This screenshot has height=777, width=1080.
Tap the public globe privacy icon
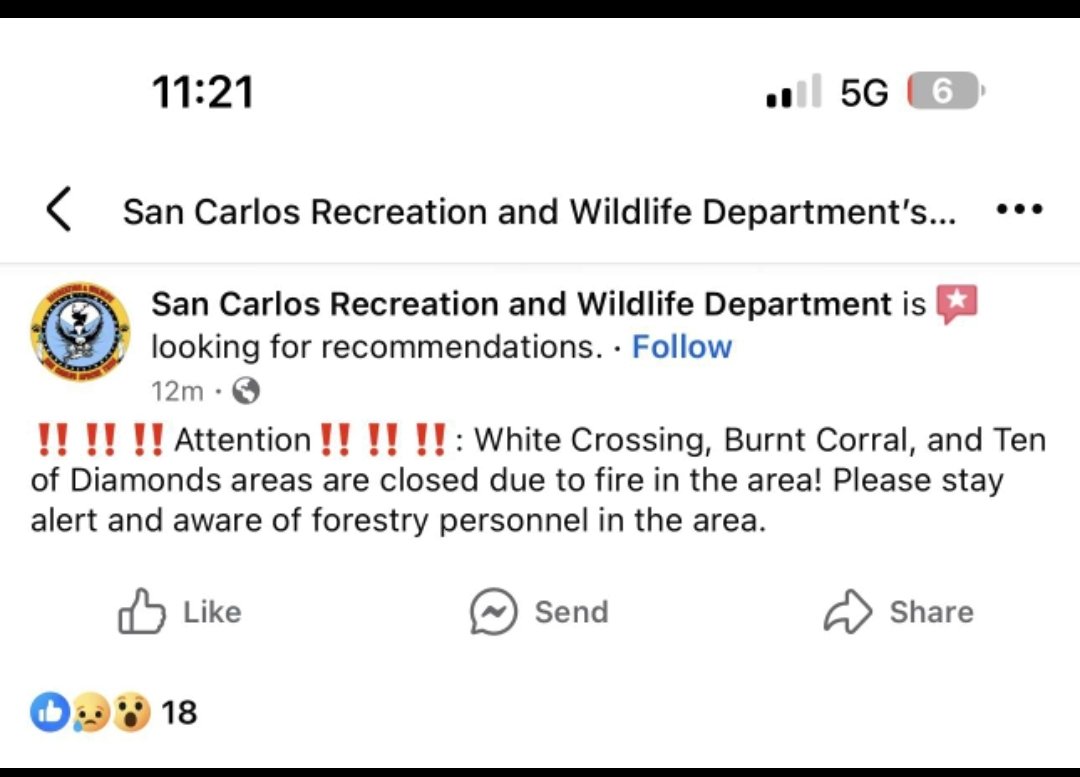[246, 391]
